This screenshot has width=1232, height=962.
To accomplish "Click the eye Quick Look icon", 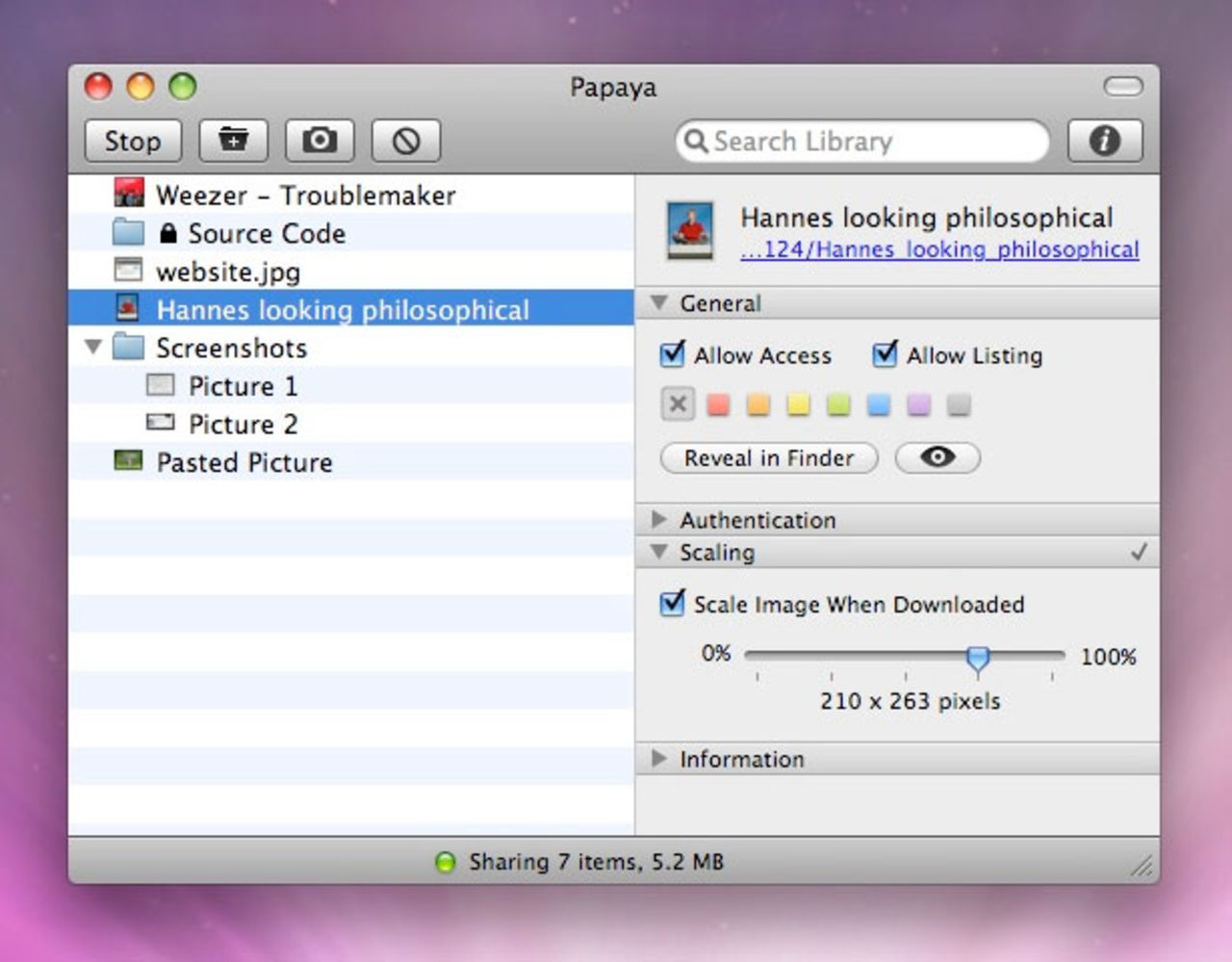I will pos(937,457).
